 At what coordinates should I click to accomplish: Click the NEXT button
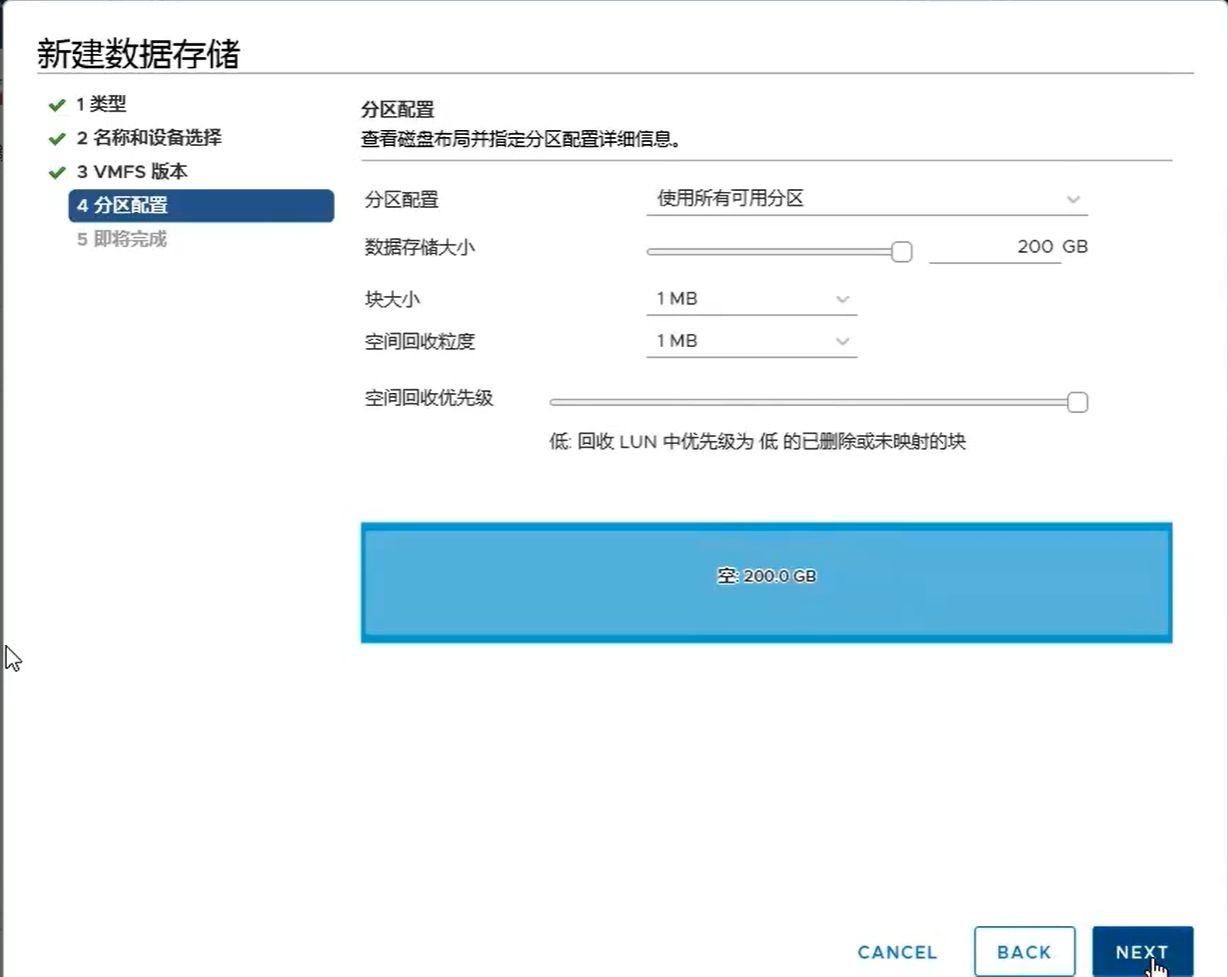[1142, 952]
